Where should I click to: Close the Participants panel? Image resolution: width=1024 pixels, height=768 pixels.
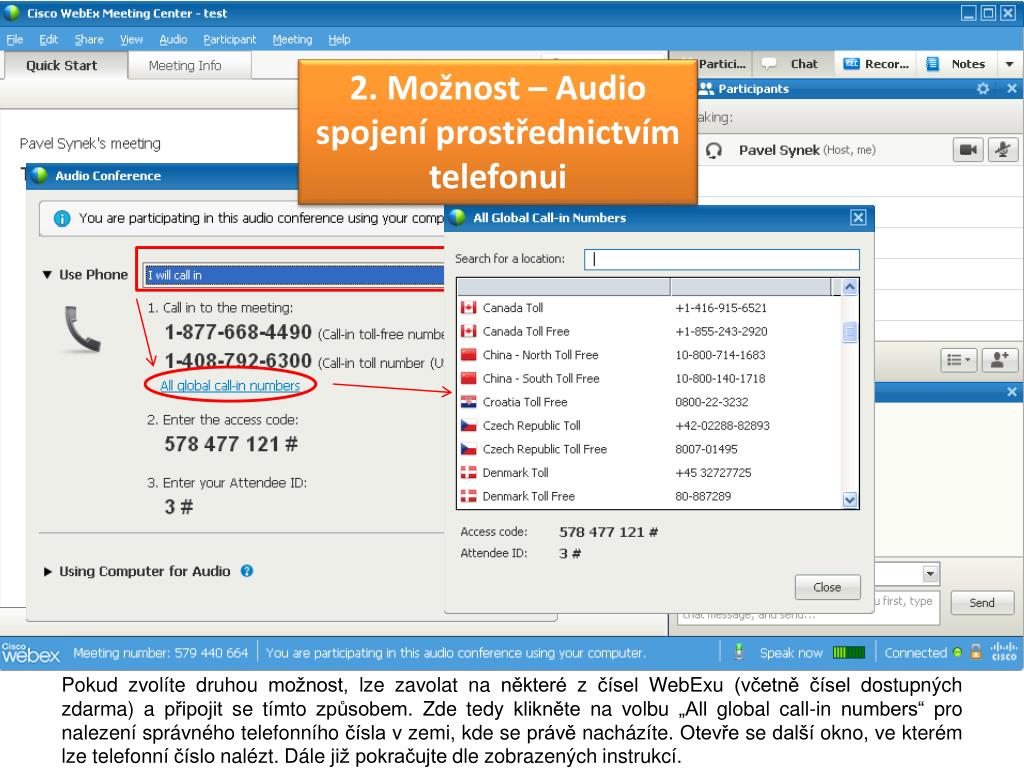(x=1012, y=89)
